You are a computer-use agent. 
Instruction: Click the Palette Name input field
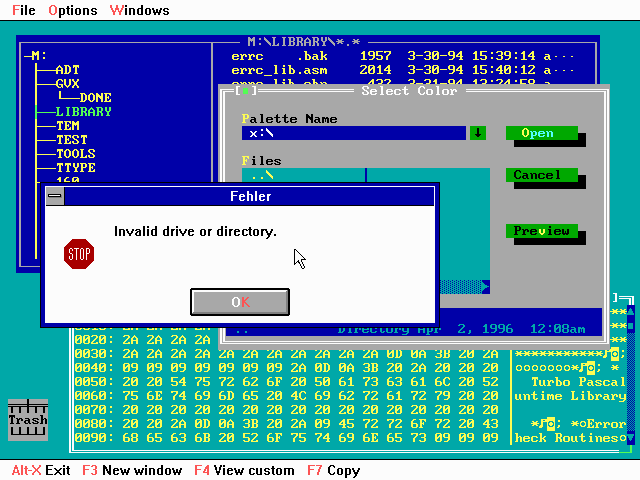(354, 133)
